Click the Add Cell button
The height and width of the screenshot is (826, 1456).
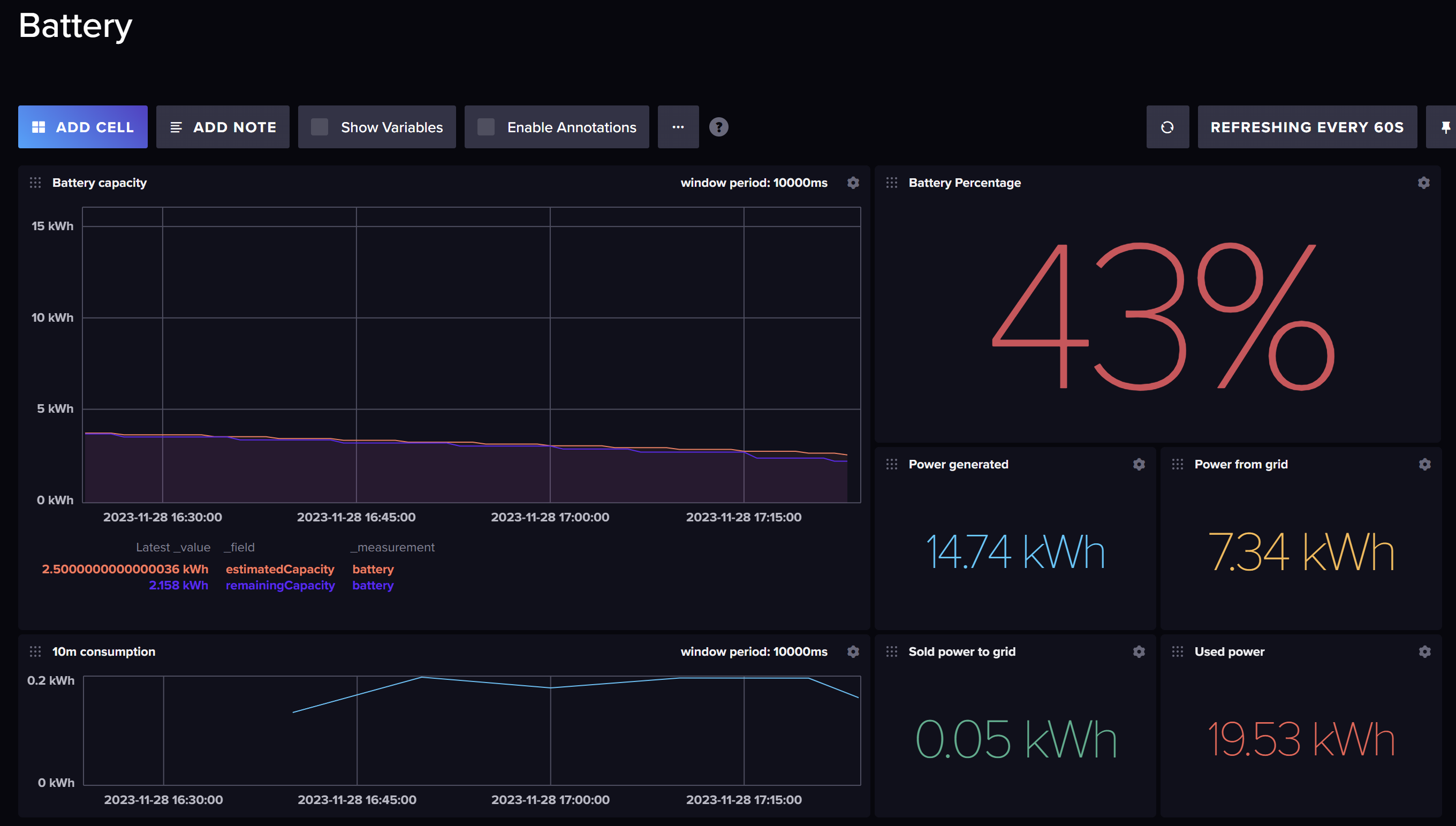coord(83,127)
